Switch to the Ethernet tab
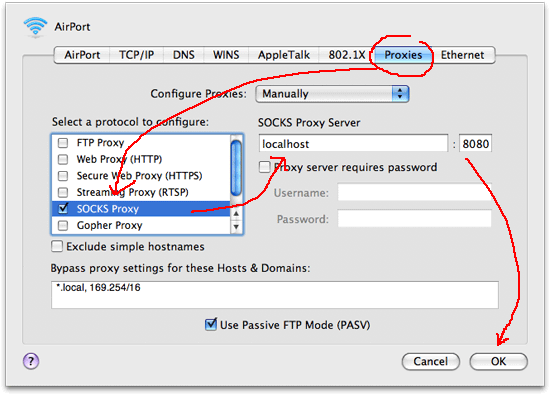The width and height of the screenshot is (550, 395). pyautogui.click(x=463, y=55)
